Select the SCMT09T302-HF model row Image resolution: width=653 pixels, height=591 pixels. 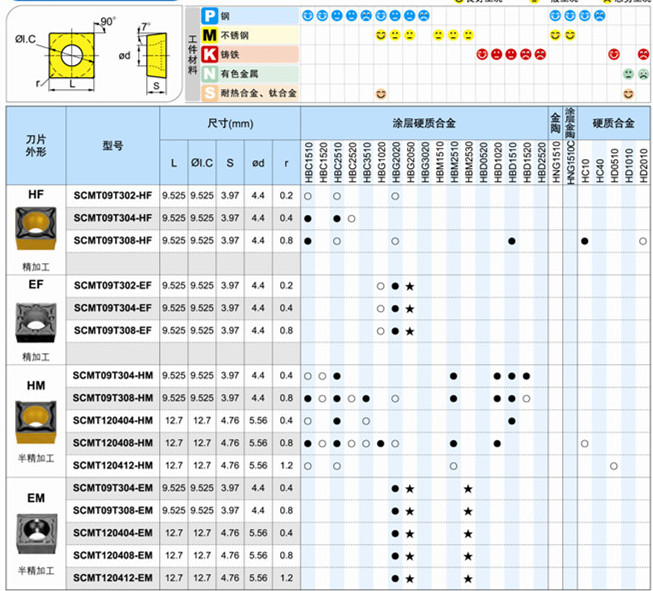click(113, 195)
